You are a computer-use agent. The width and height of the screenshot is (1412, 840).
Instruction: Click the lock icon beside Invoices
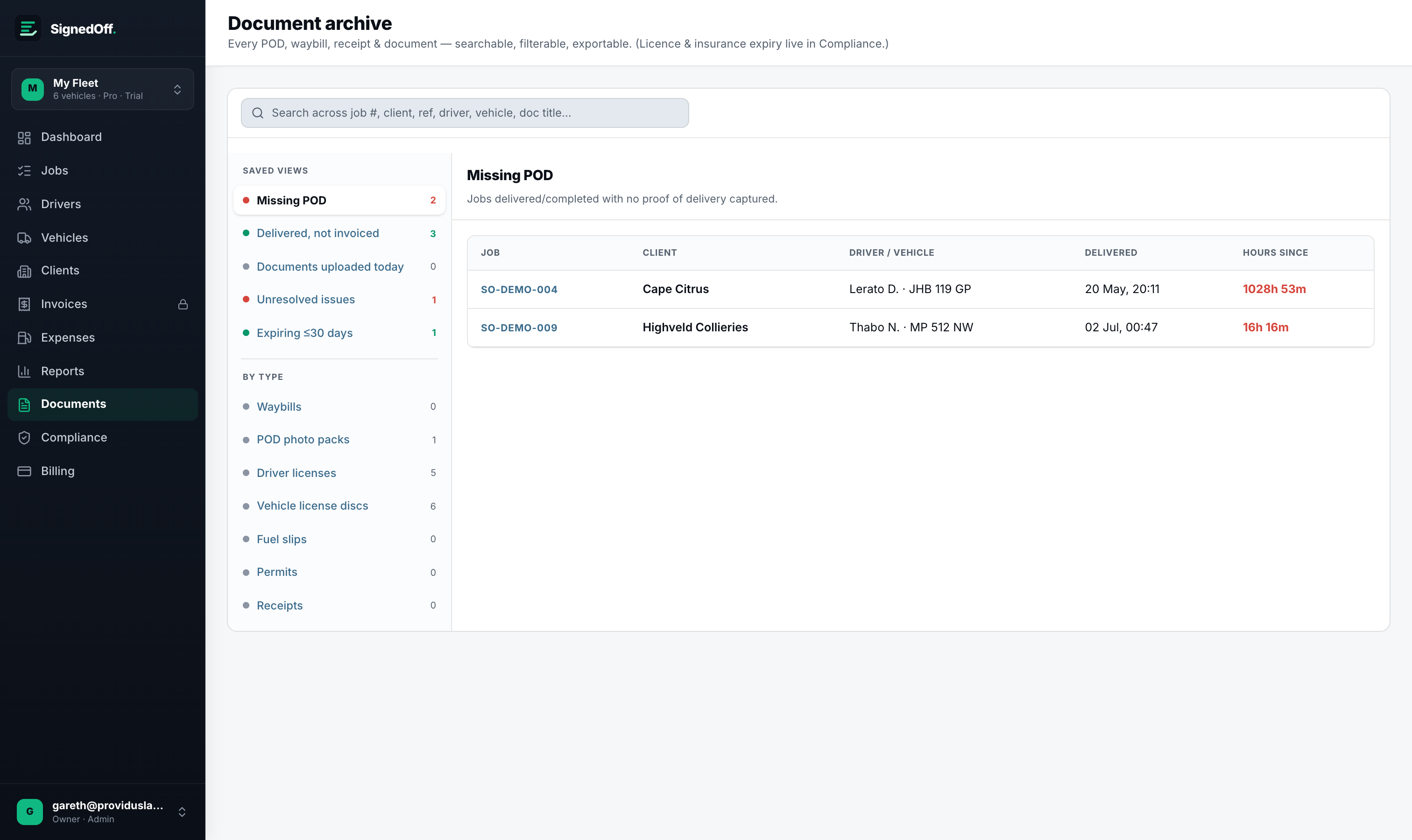point(183,305)
